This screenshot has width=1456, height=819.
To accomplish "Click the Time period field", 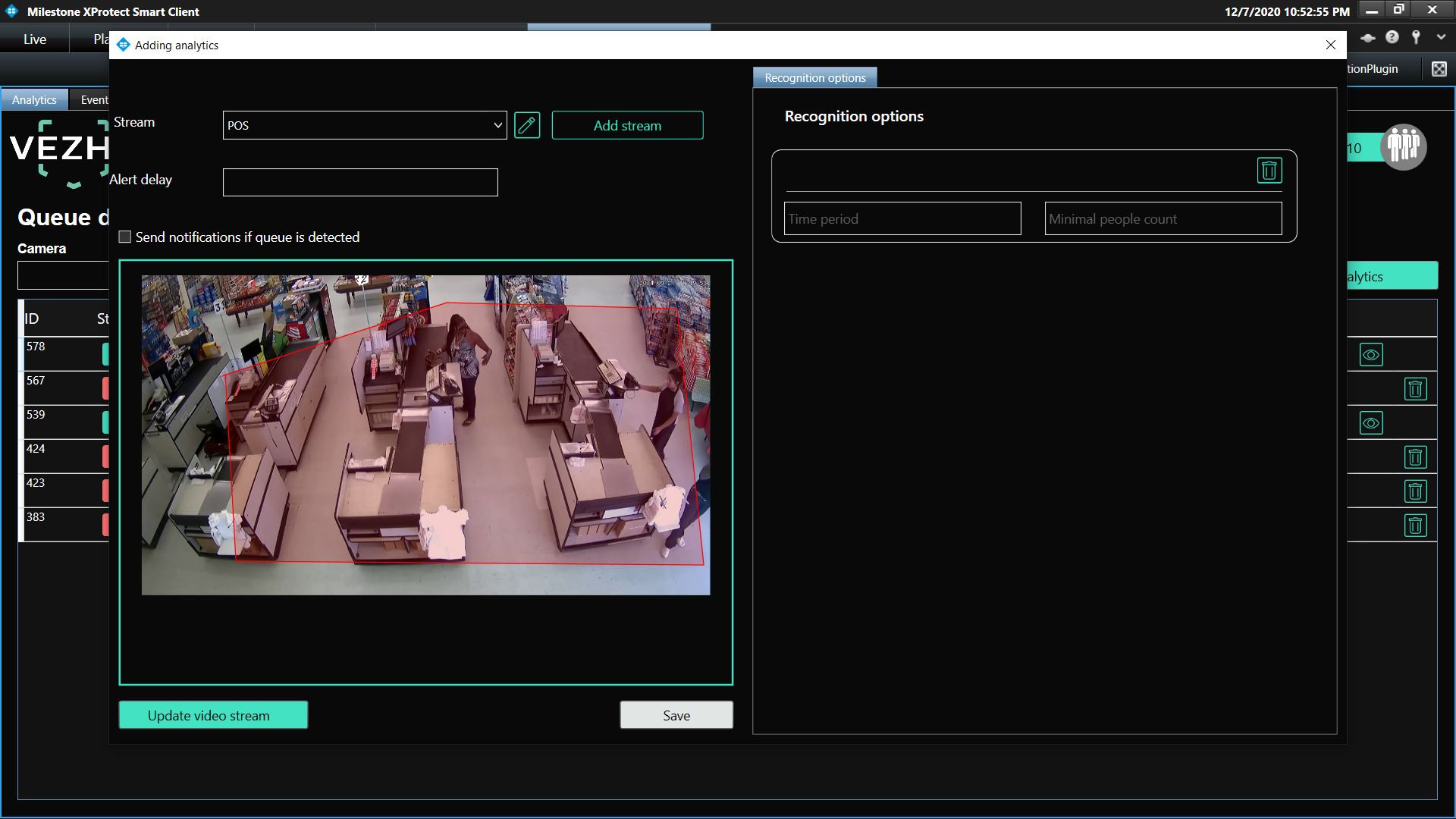I will tap(902, 218).
